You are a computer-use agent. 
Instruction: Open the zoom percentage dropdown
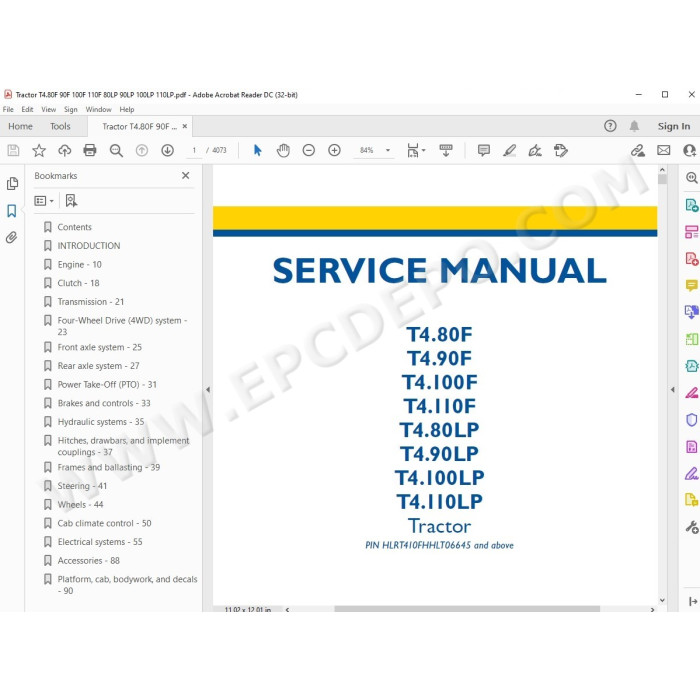(x=388, y=150)
